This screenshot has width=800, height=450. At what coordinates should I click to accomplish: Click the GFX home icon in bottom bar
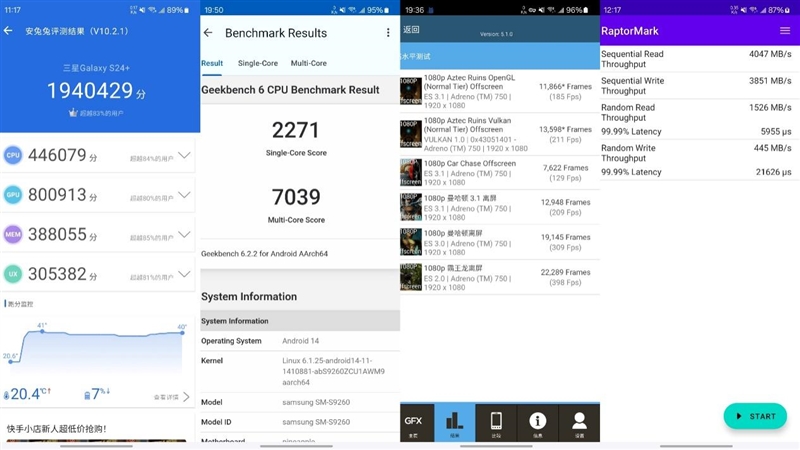(x=413, y=423)
